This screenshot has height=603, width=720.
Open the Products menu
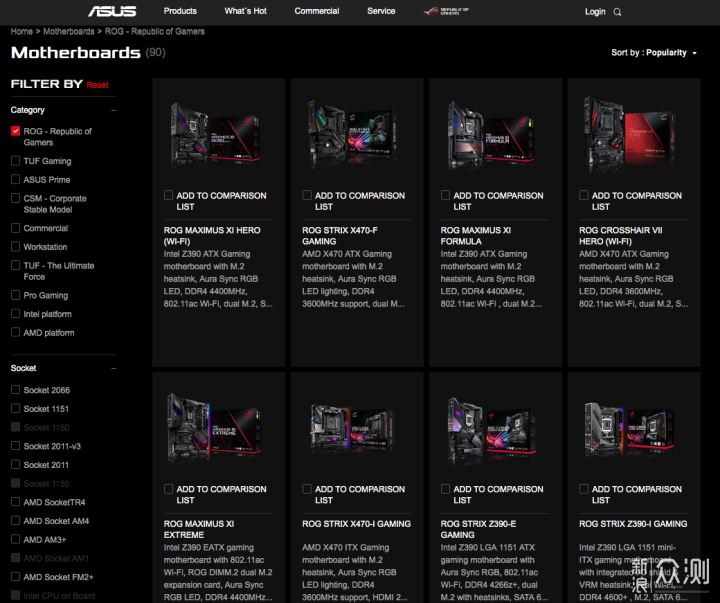pos(180,11)
